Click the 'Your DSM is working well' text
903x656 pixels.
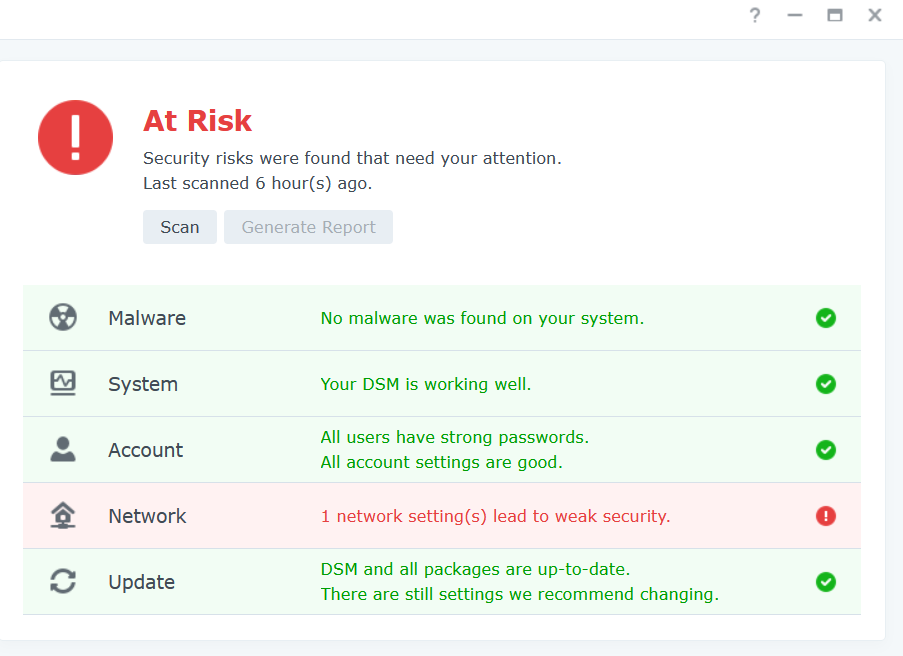pyautogui.click(x=425, y=384)
